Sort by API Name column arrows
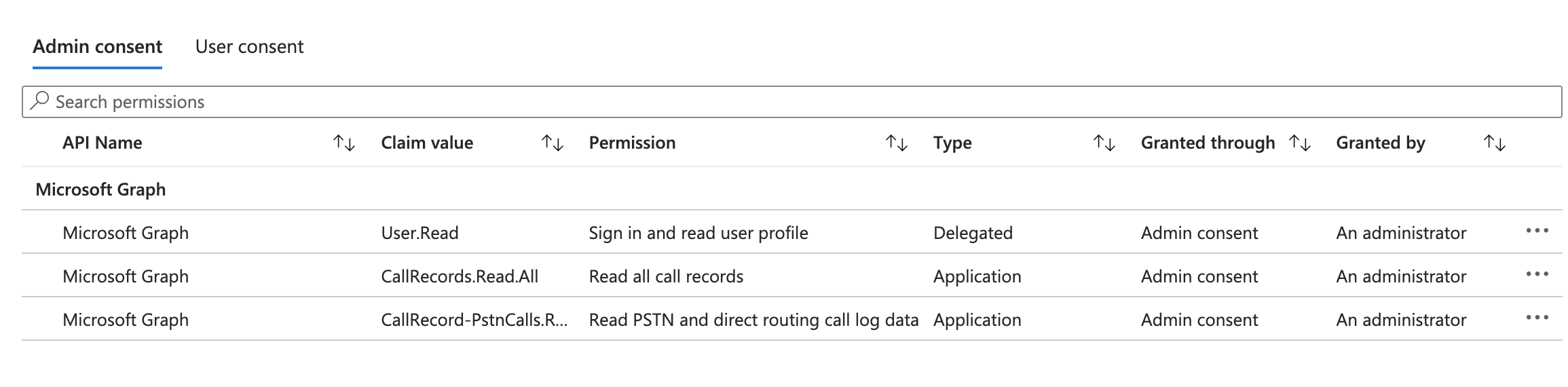The image size is (1568, 387). point(344,143)
